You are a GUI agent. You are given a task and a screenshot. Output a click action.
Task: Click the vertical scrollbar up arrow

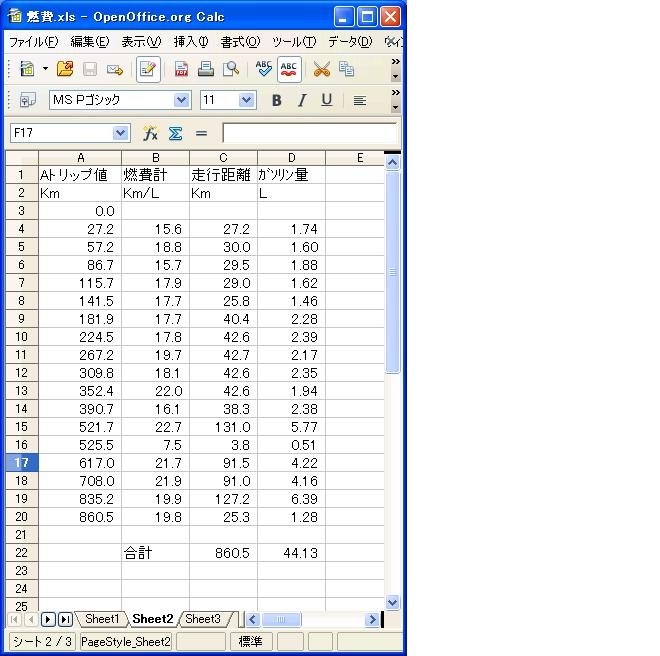(392, 163)
